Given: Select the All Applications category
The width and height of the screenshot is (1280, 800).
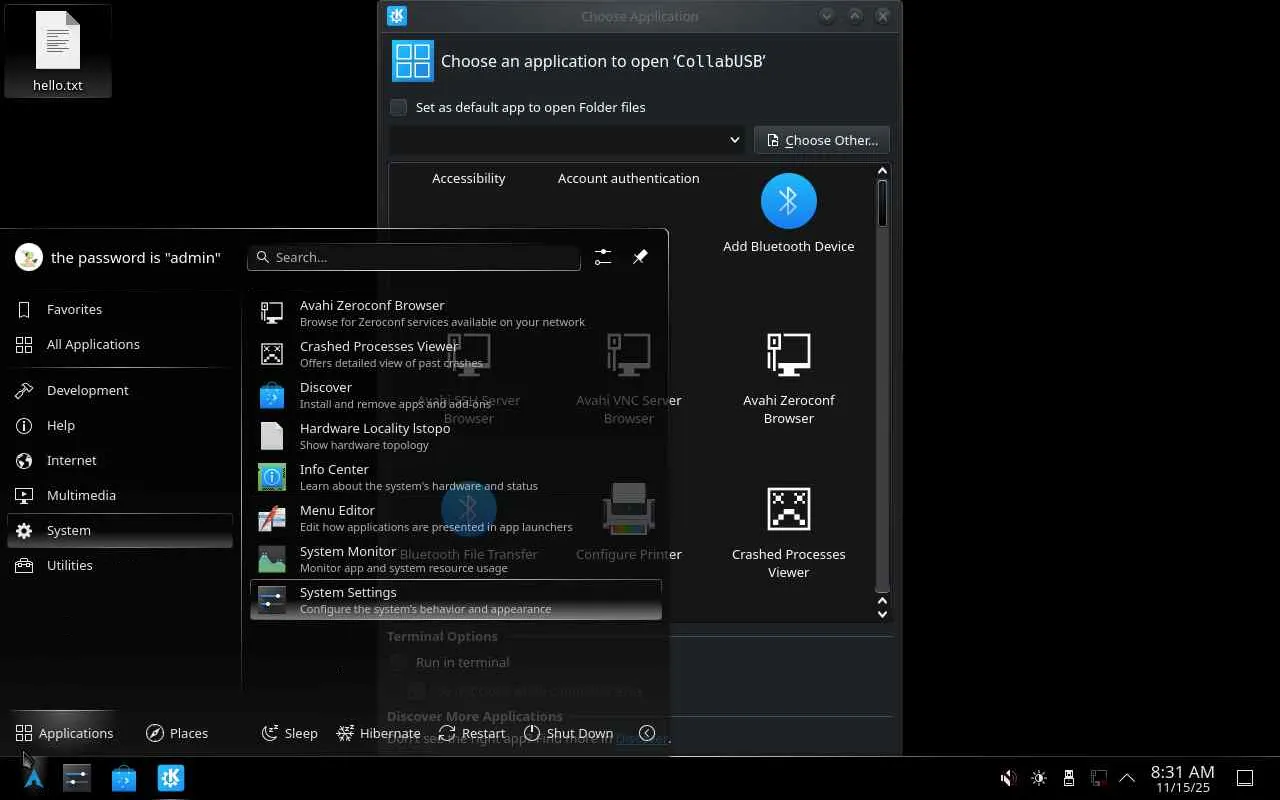Looking at the screenshot, I should (x=120, y=345).
